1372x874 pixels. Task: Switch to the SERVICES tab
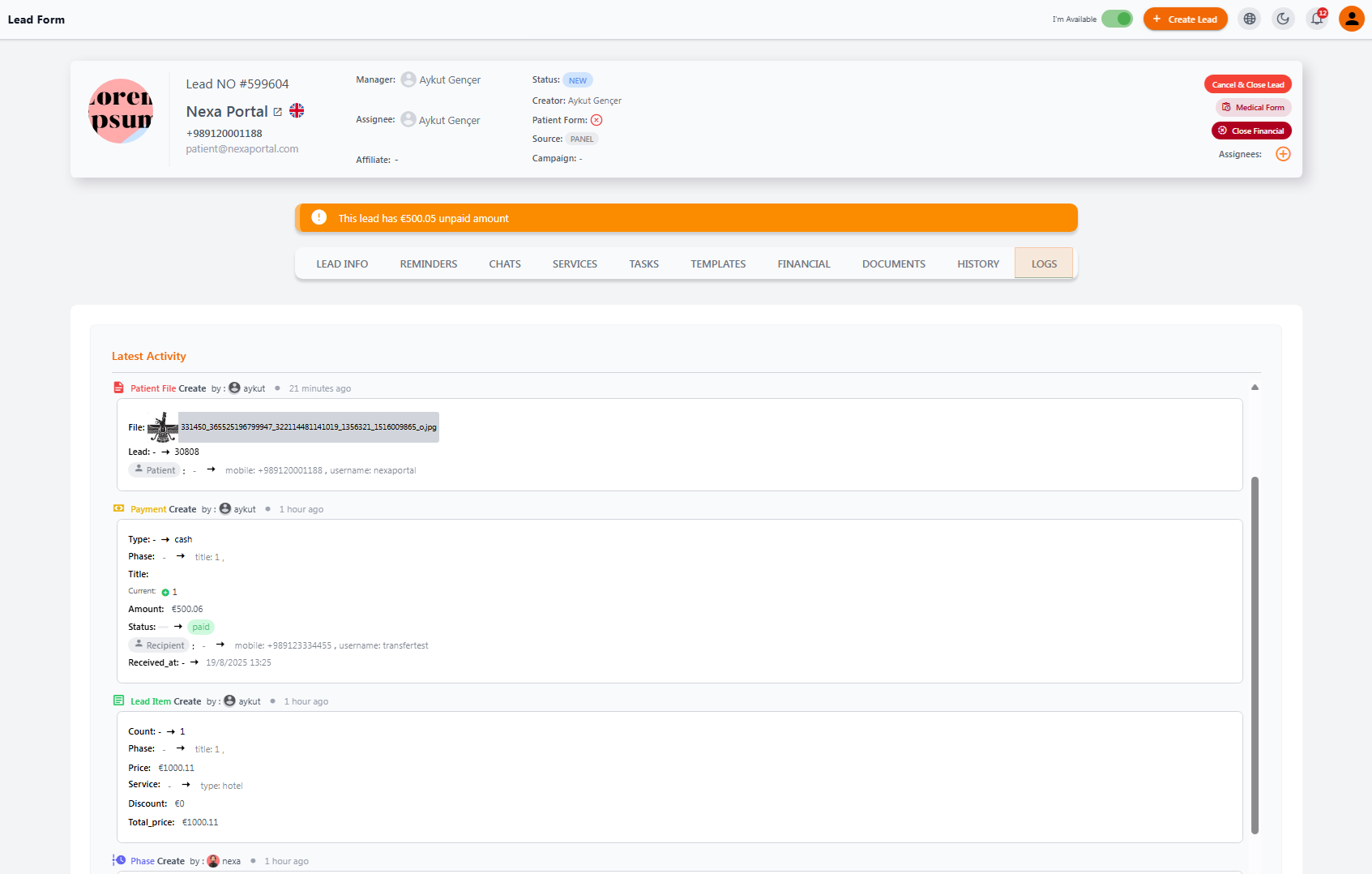pyautogui.click(x=575, y=263)
